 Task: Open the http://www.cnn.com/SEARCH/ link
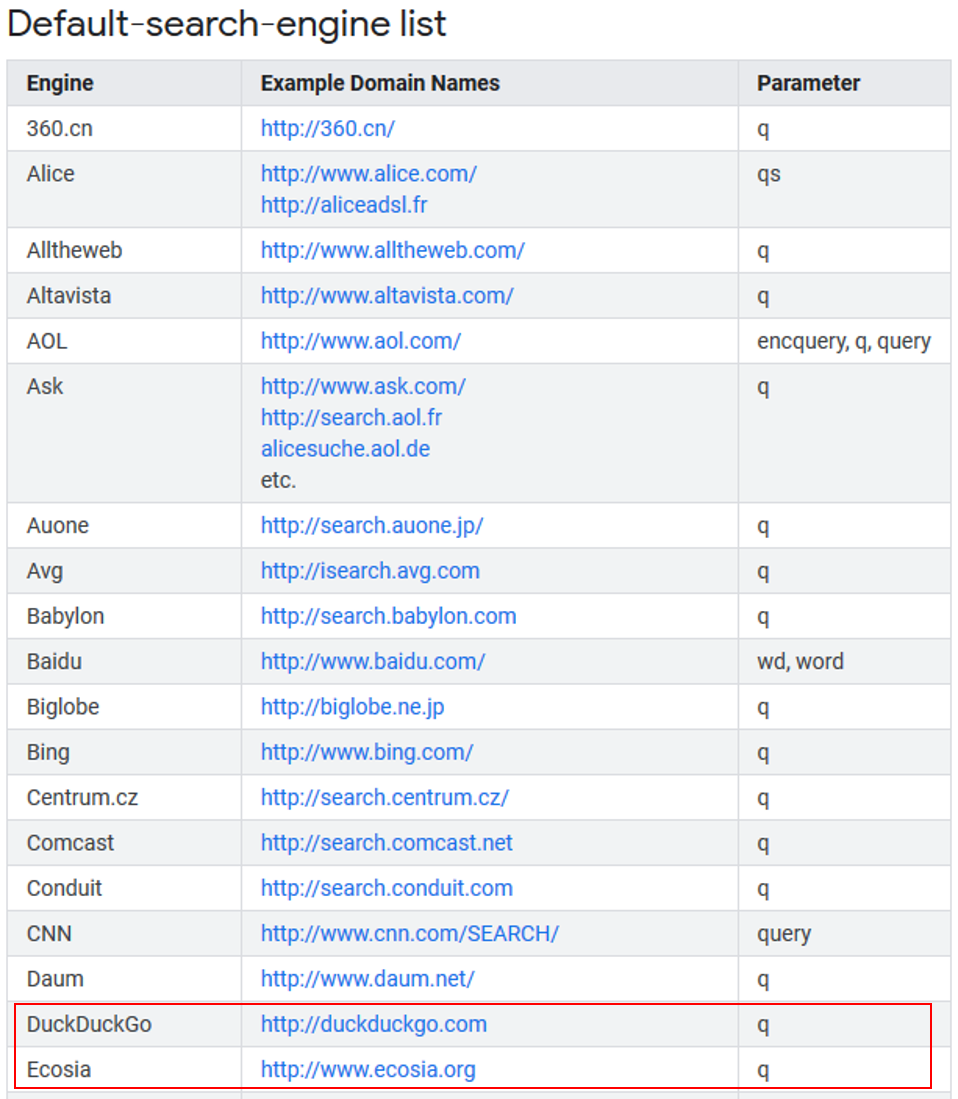[409, 934]
